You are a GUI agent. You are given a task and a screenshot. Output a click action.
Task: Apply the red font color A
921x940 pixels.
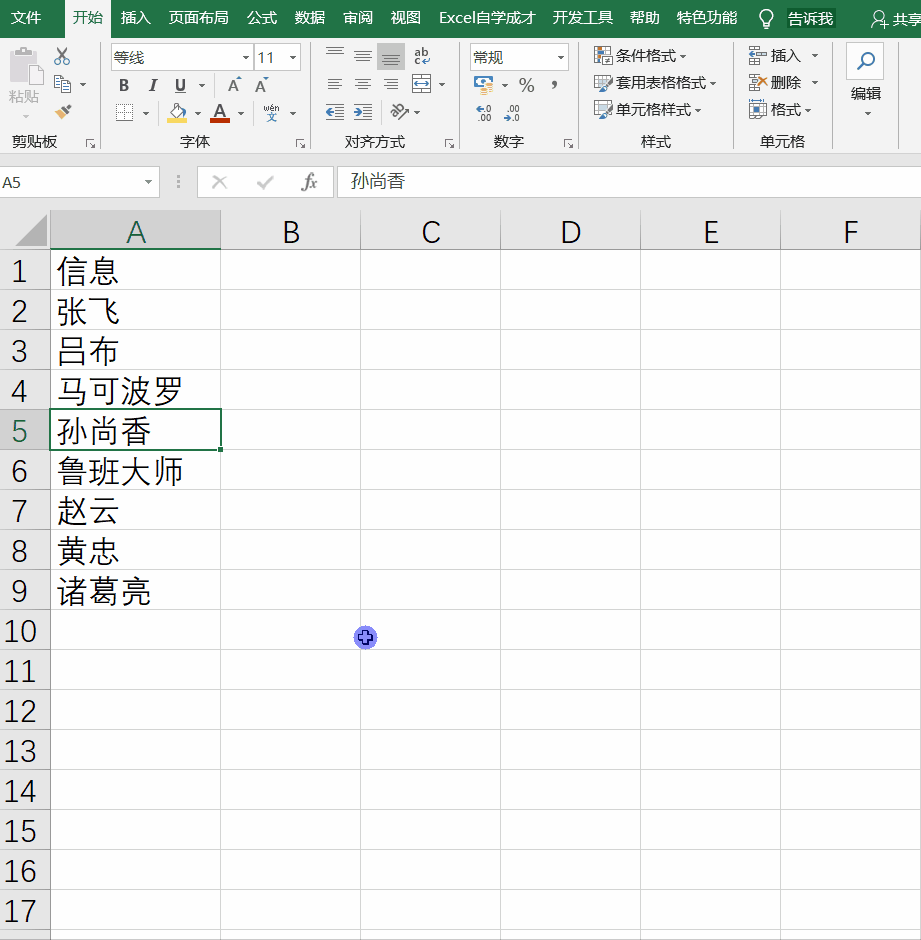(220, 112)
